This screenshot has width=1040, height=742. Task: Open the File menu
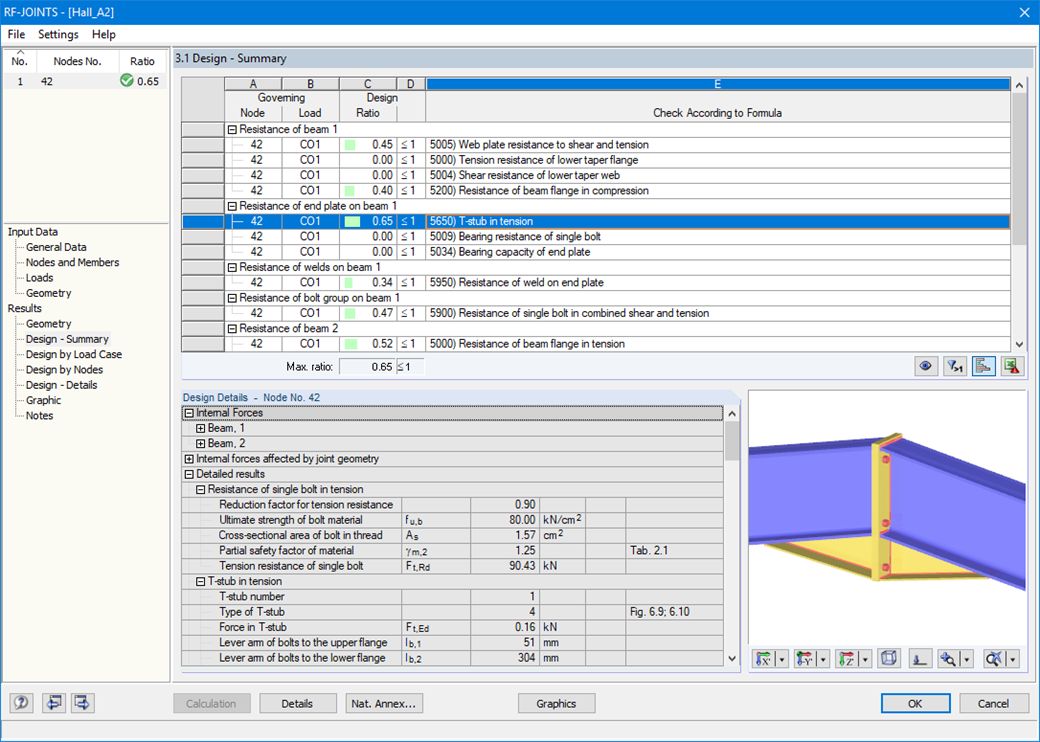click(15, 34)
